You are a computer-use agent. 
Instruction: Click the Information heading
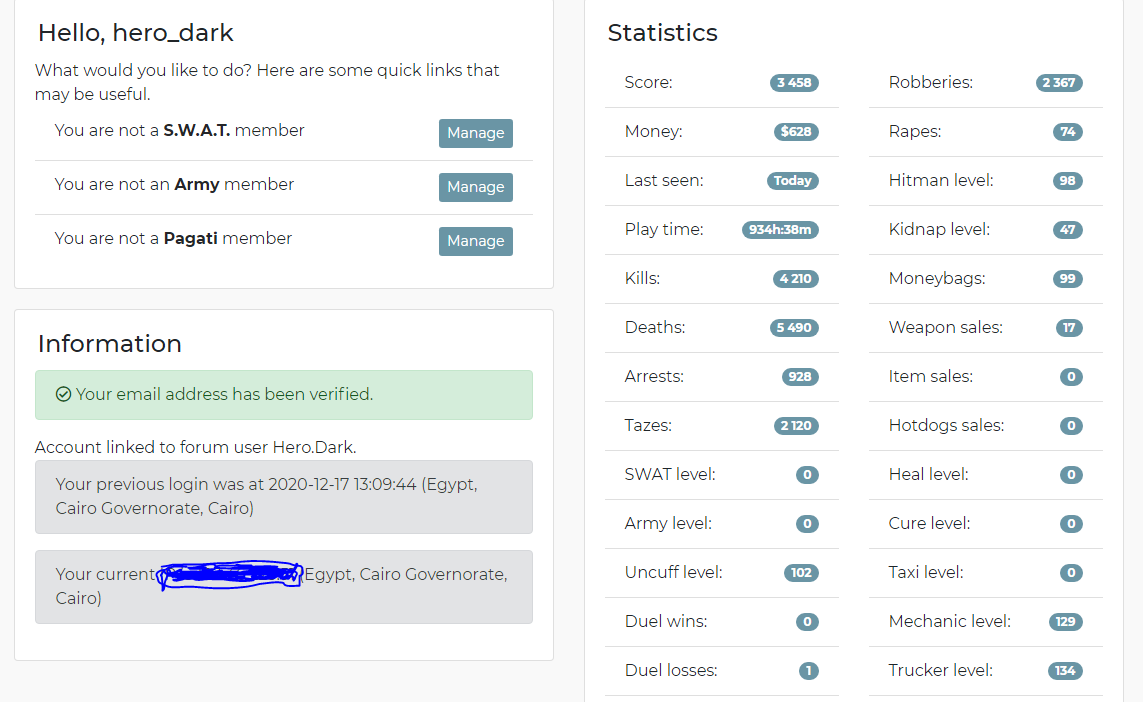coord(109,344)
